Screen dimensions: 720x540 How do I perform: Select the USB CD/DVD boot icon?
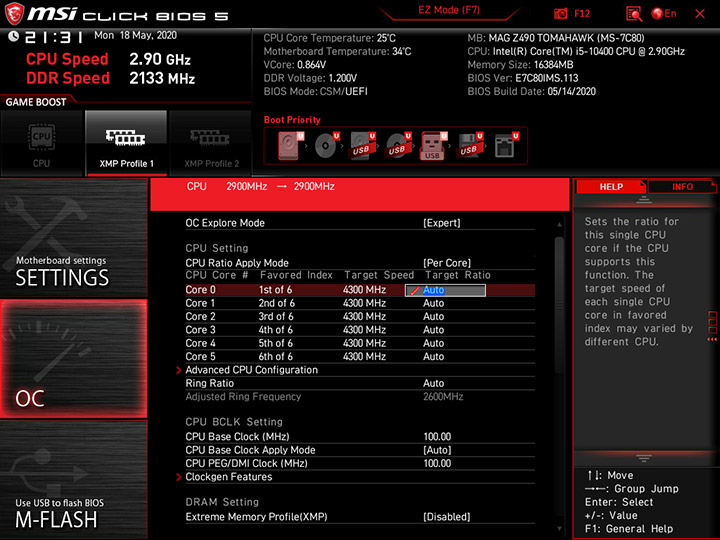(x=398, y=146)
